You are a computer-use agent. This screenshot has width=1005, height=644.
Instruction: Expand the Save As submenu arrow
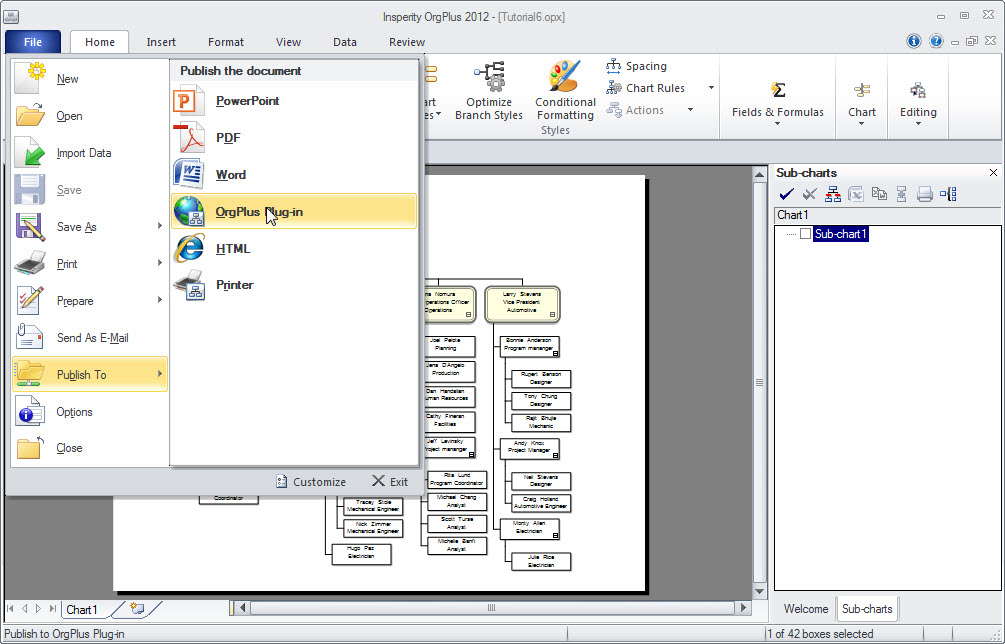(x=160, y=226)
